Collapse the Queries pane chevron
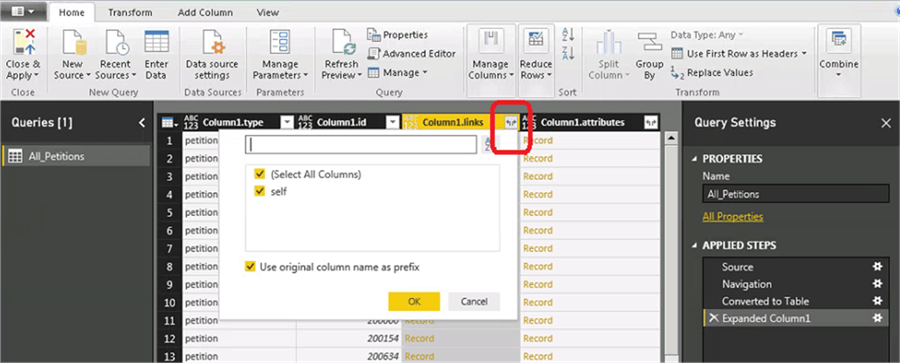 [142, 122]
